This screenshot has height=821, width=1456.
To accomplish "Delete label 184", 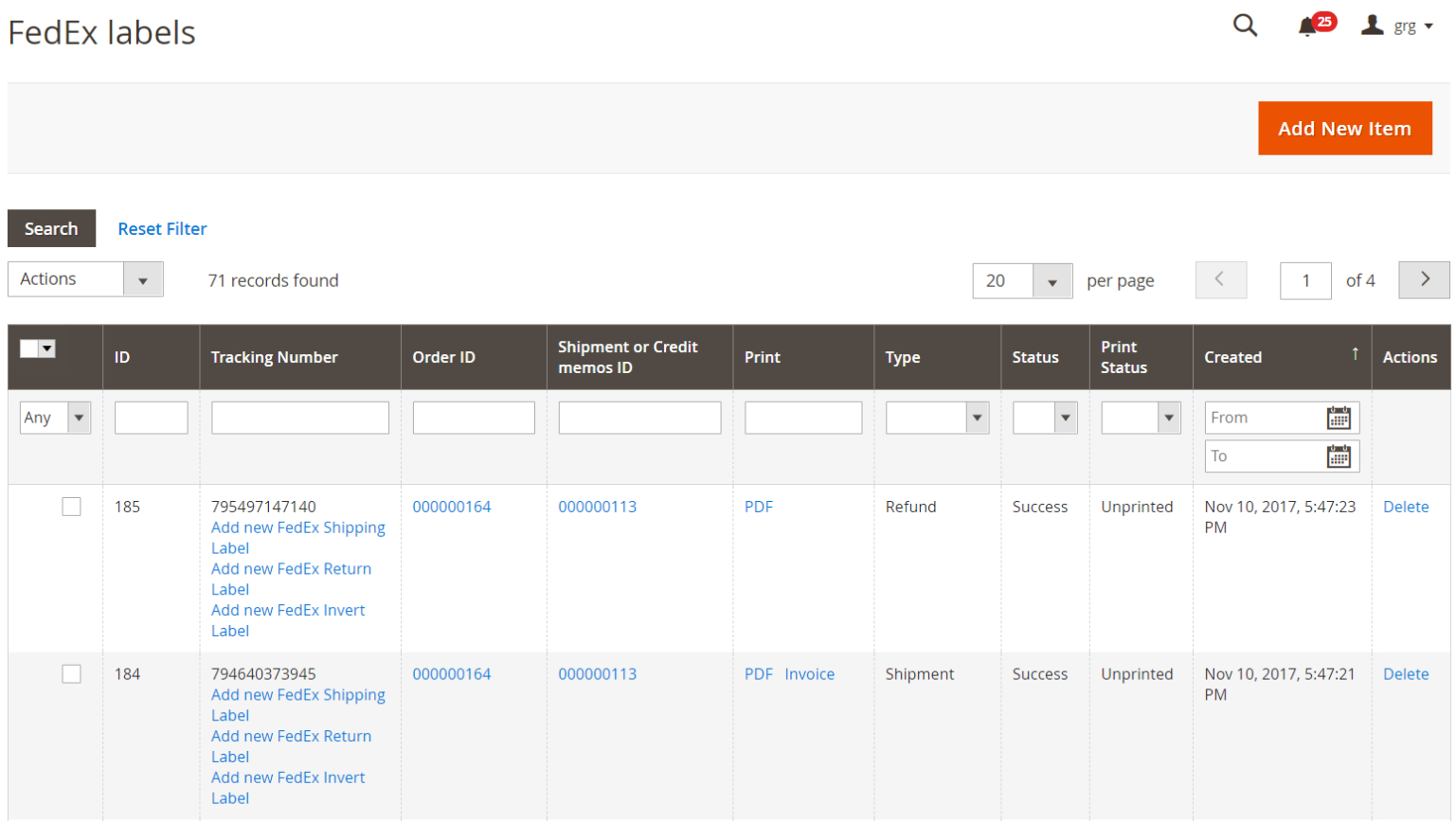I will (1405, 674).
